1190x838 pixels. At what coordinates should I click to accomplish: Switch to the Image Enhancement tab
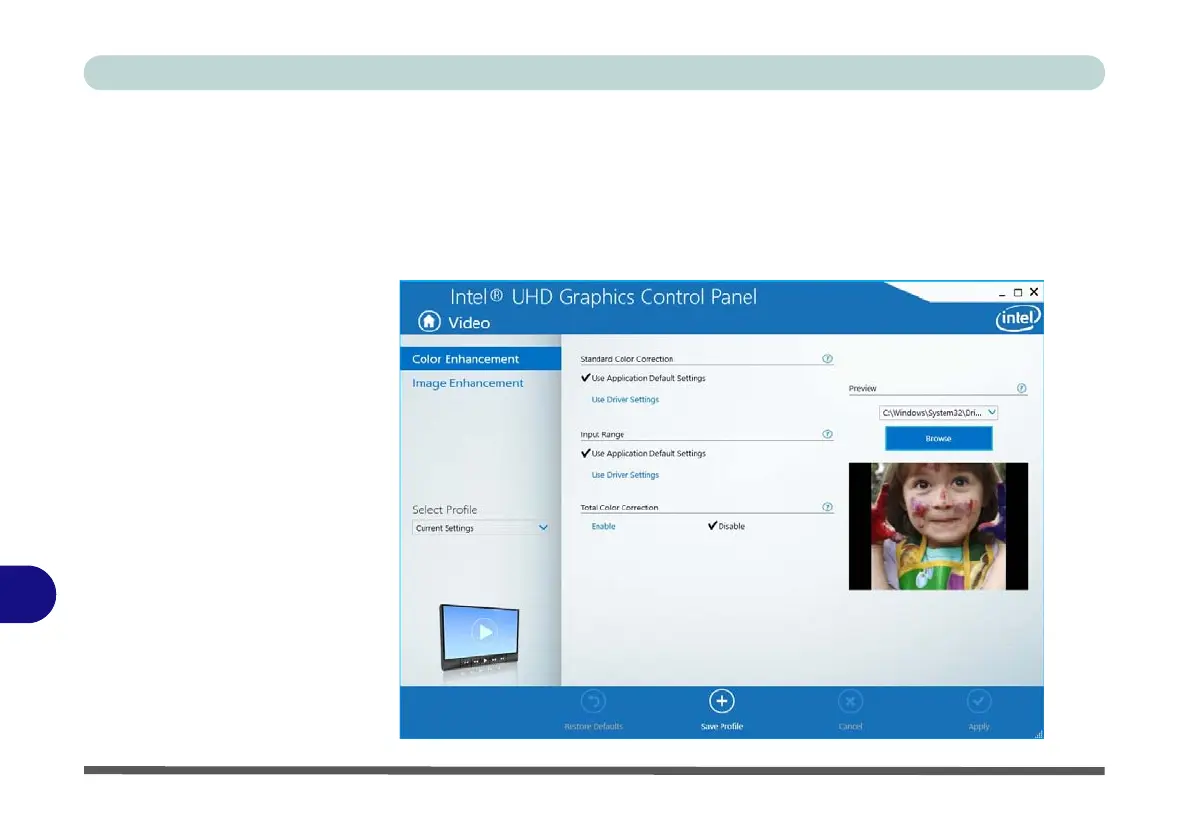tap(468, 383)
